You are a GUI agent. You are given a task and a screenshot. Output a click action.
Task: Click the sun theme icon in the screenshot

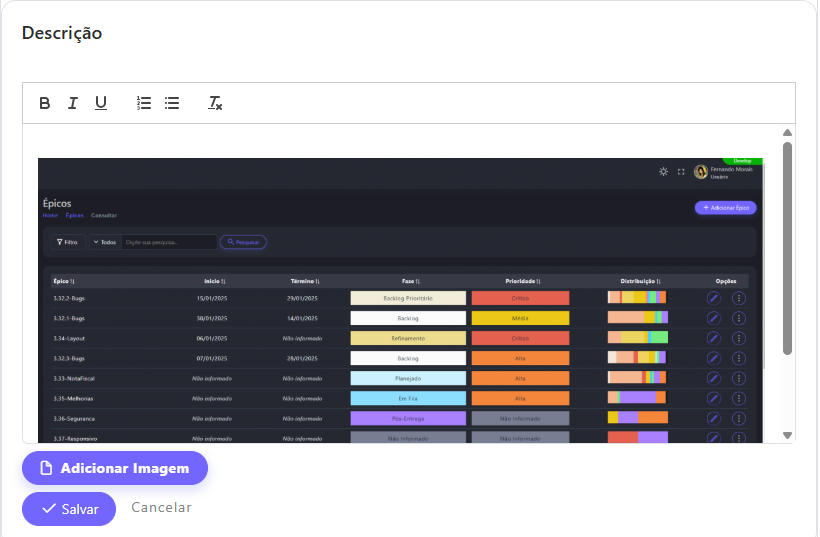663,172
